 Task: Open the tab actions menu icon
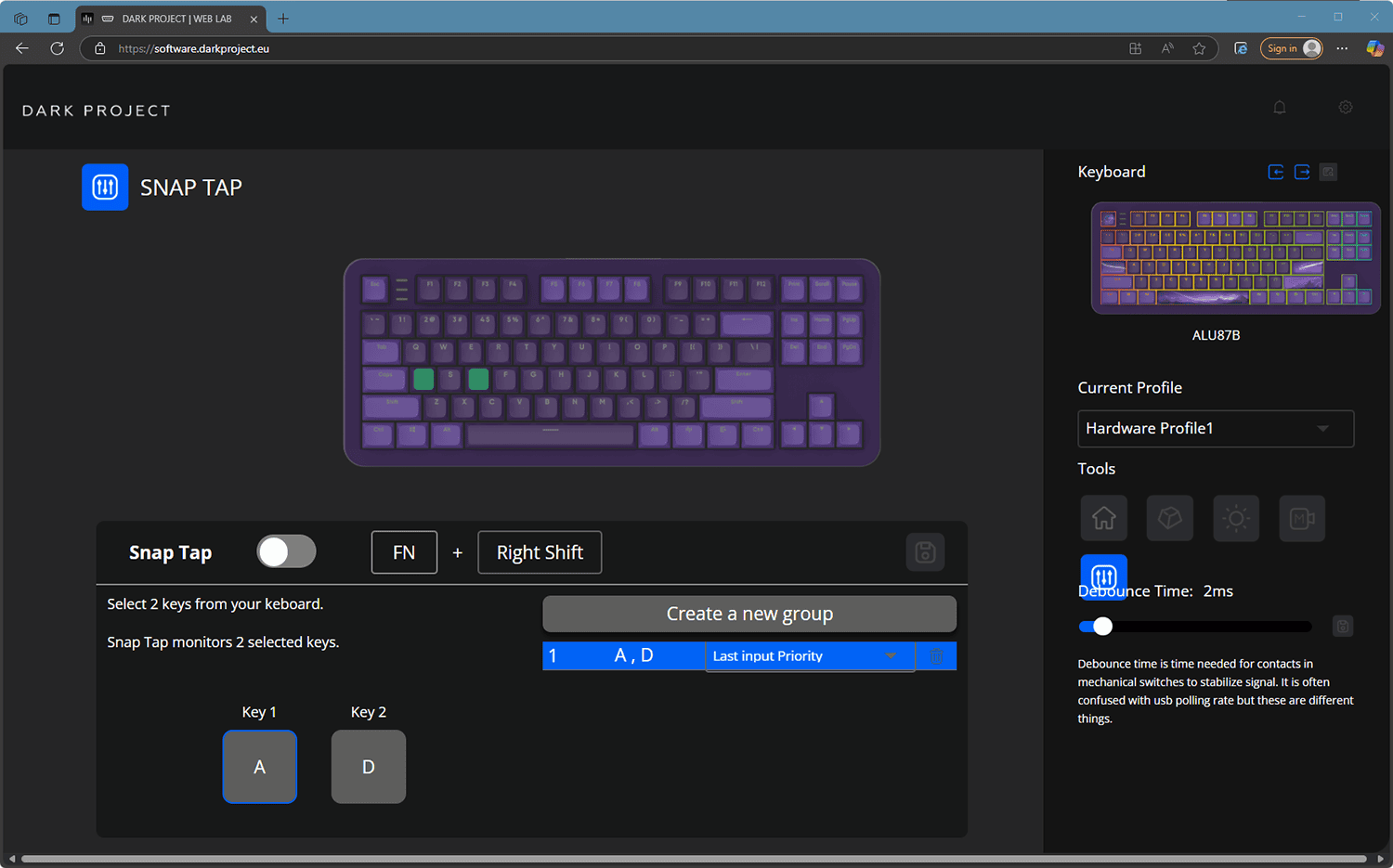coord(54,19)
